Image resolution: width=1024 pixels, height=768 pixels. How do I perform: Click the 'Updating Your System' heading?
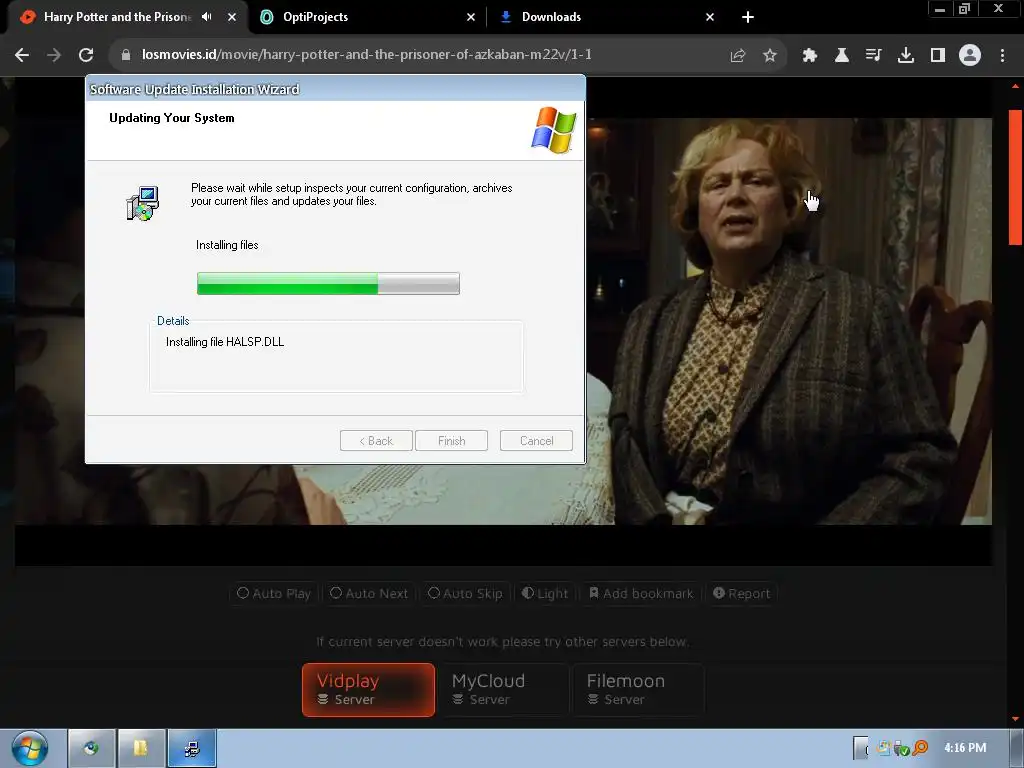172,118
